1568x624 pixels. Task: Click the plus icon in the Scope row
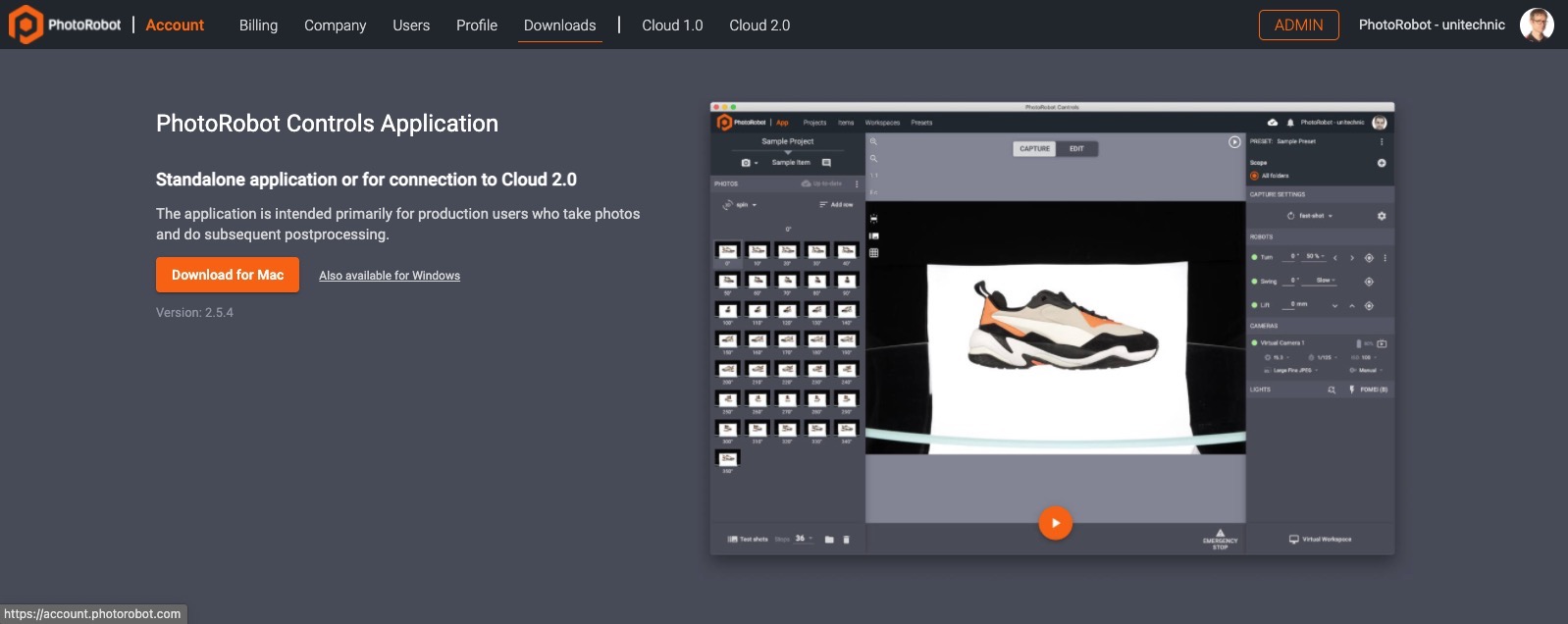(1382, 163)
